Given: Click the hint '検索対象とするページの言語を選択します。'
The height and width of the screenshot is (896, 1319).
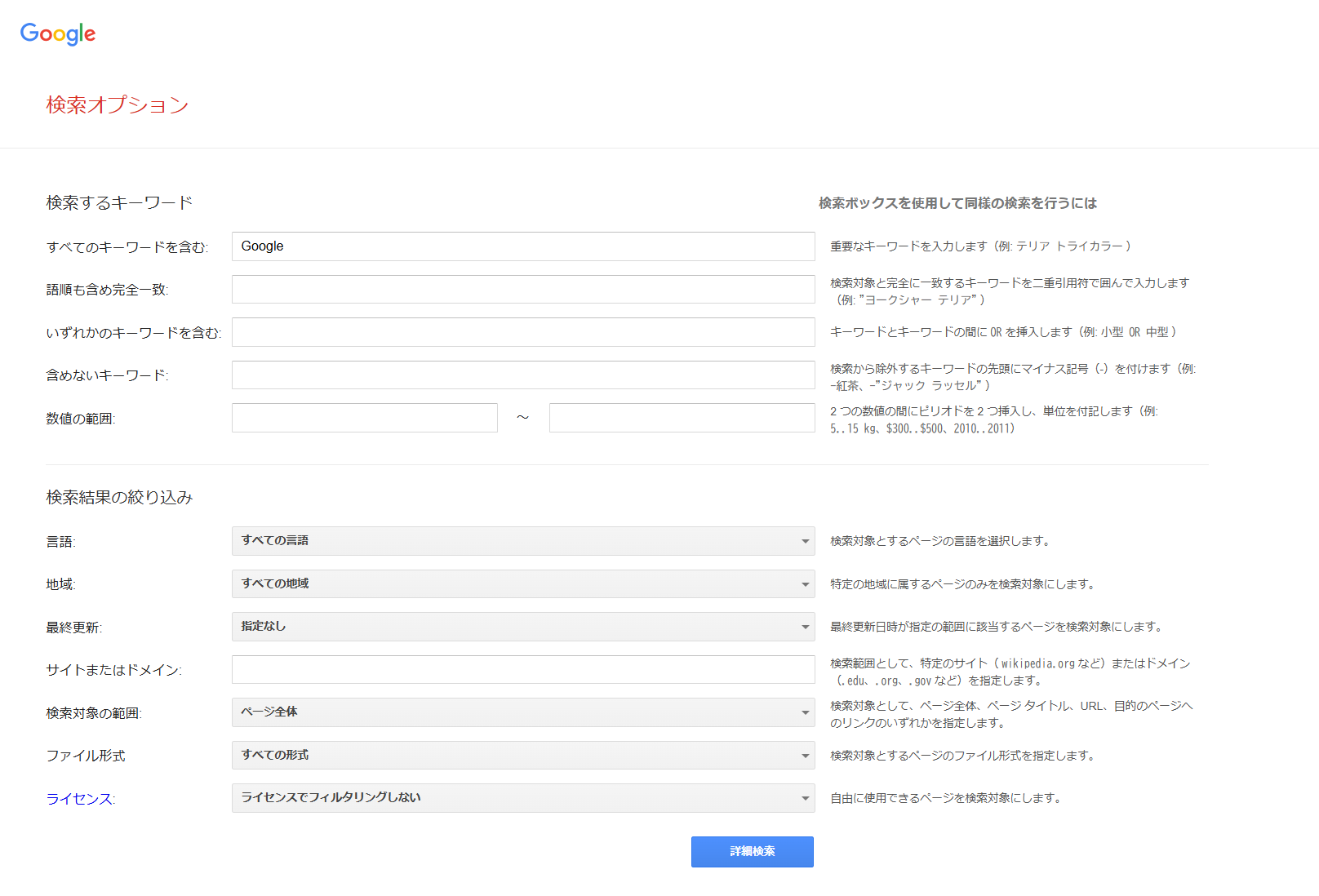Looking at the screenshot, I should [943, 541].
